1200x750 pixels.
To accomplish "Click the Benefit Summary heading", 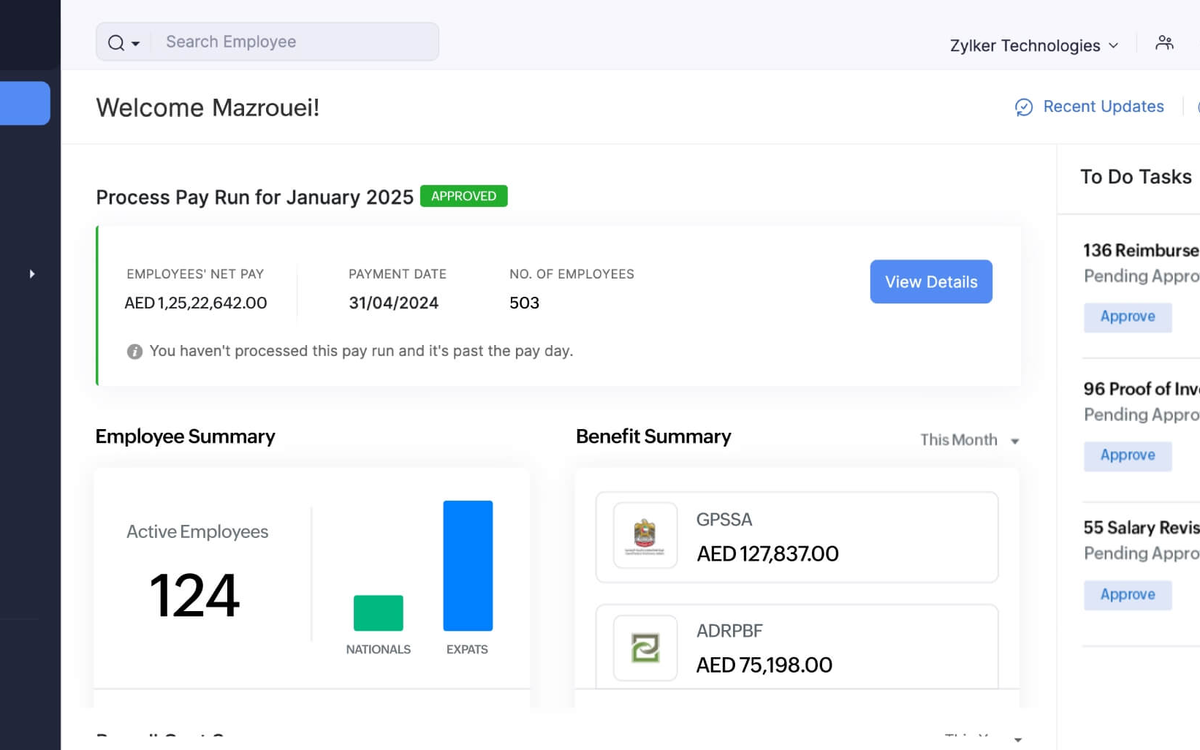I will [x=654, y=437].
